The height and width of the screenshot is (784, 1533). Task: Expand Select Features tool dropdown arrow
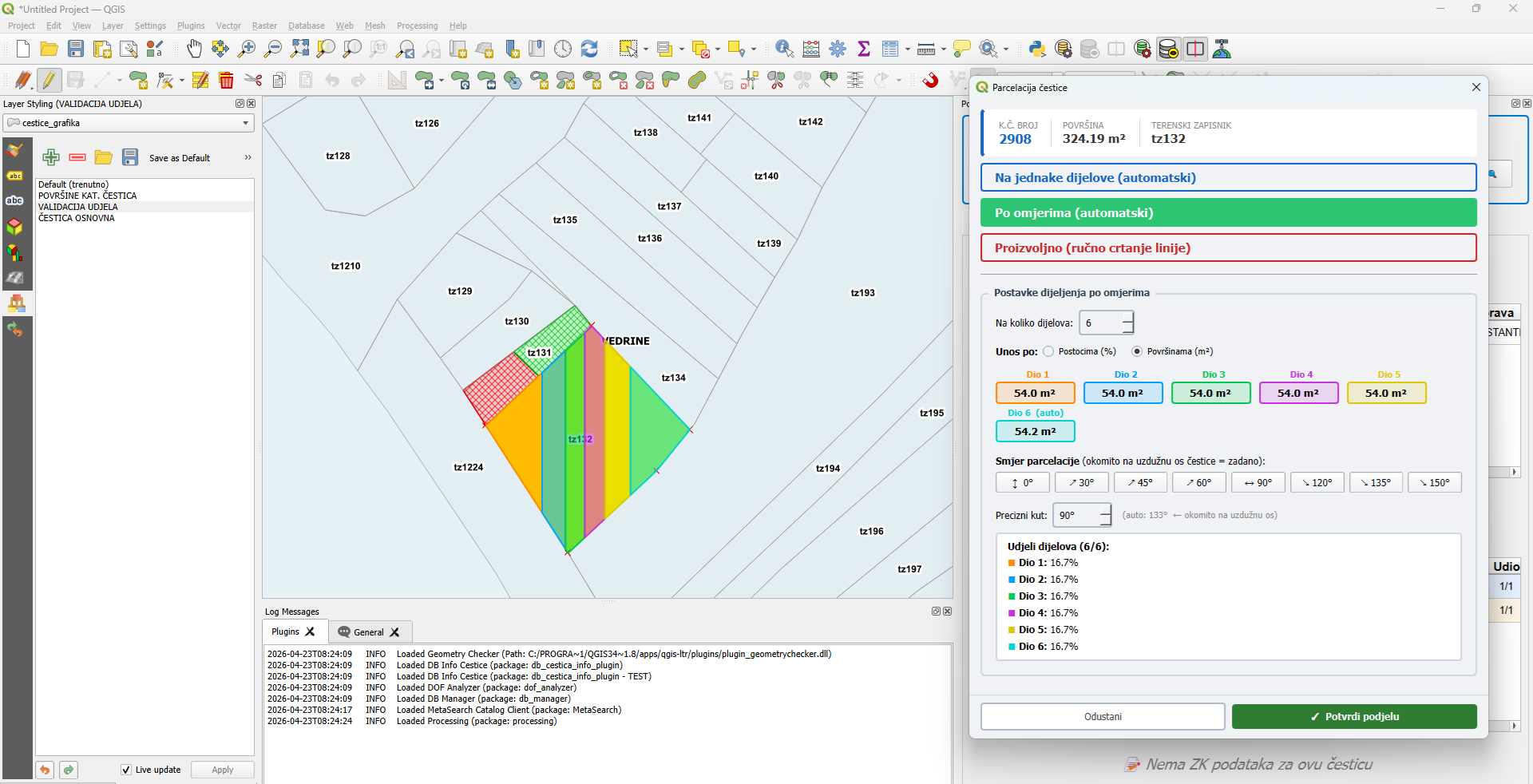(646, 49)
